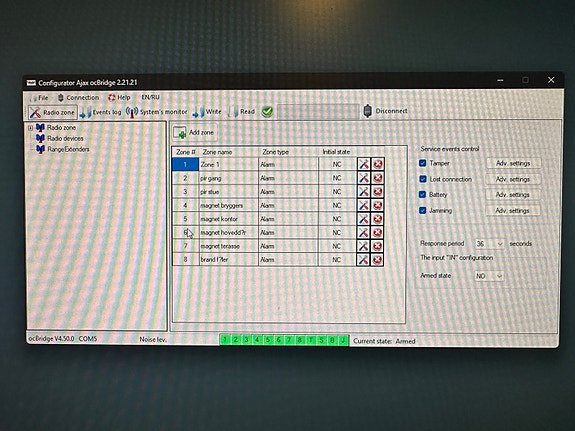Delete the magnet bryggers zone

pyautogui.click(x=378, y=205)
